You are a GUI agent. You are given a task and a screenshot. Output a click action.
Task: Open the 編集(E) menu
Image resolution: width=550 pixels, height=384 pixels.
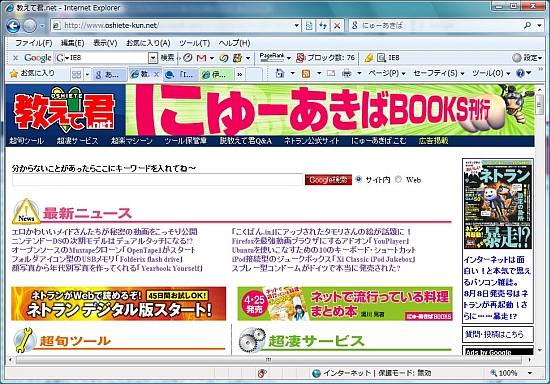(x=73, y=43)
